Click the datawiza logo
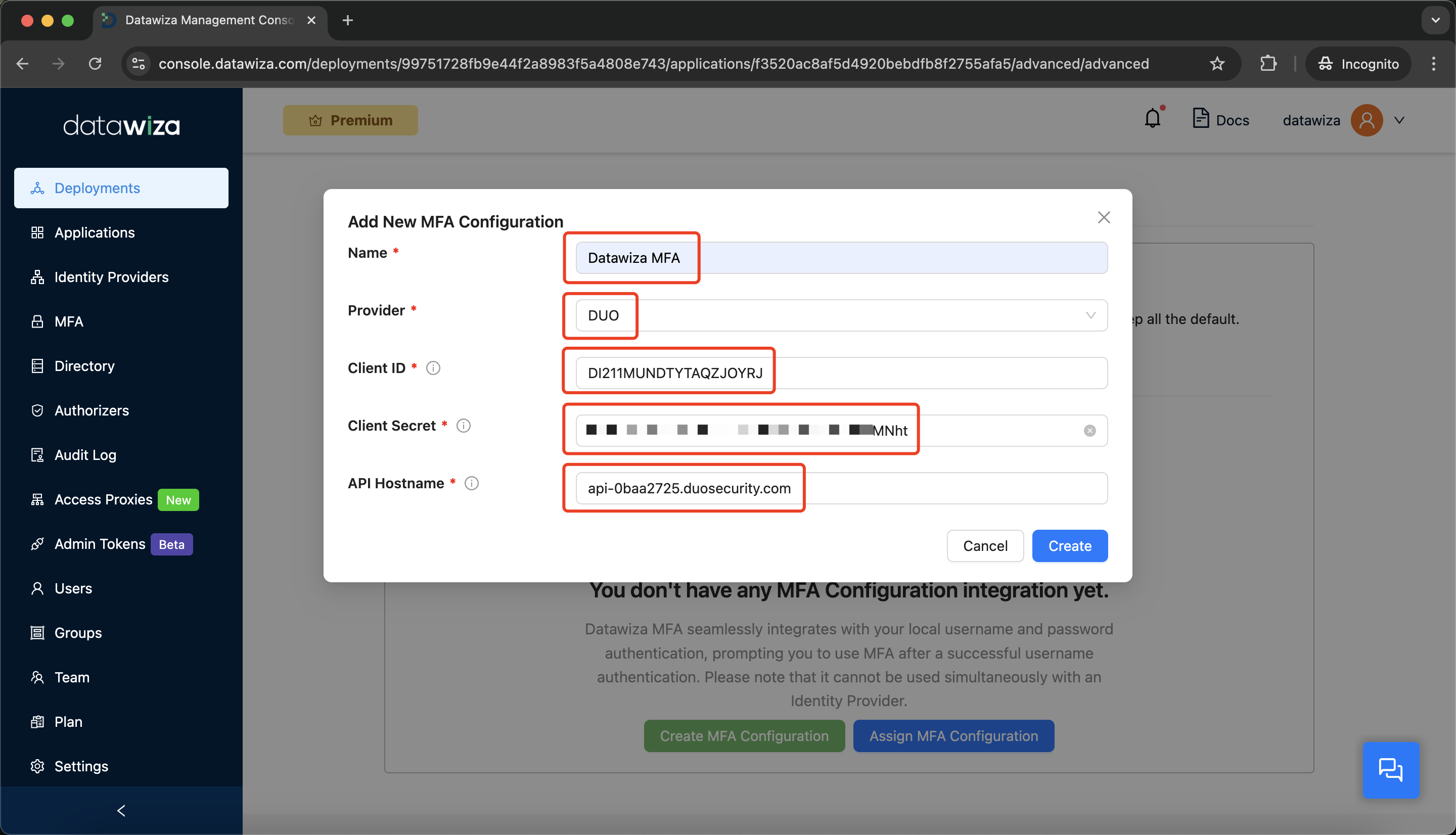The image size is (1456, 835). [x=121, y=125]
